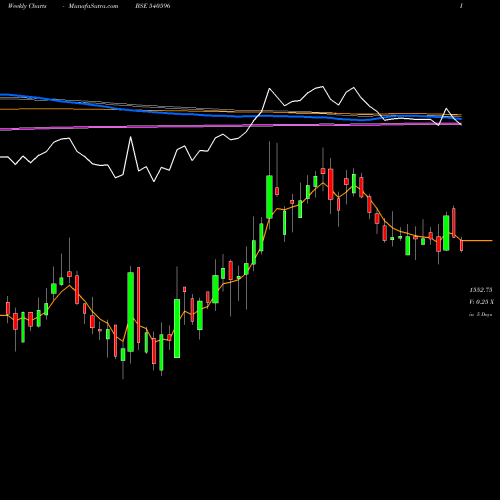Click the 'BSE 540596' symbol label
The height and width of the screenshot is (500, 500).
(153, 6)
